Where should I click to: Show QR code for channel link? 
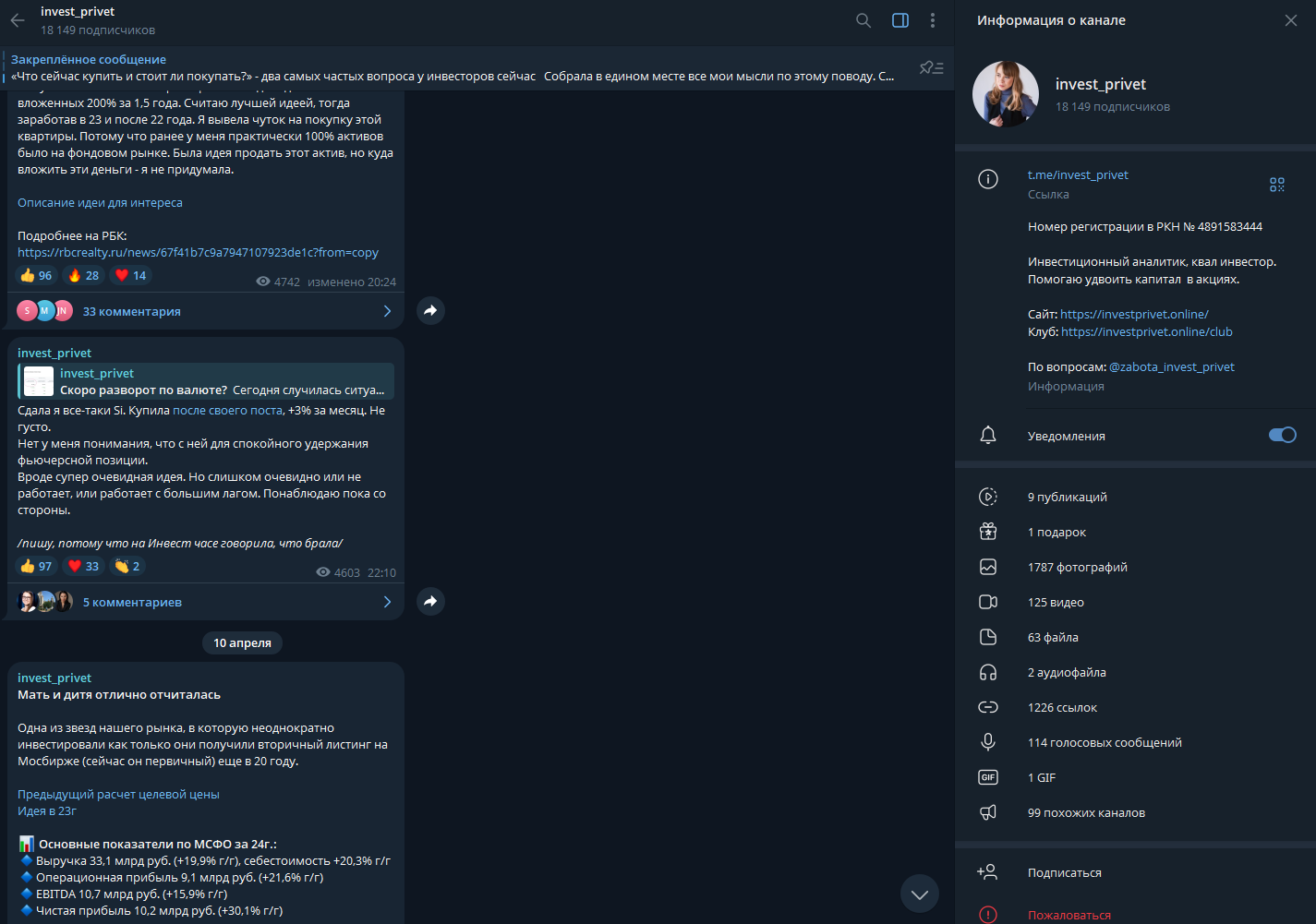coord(1277,185)
